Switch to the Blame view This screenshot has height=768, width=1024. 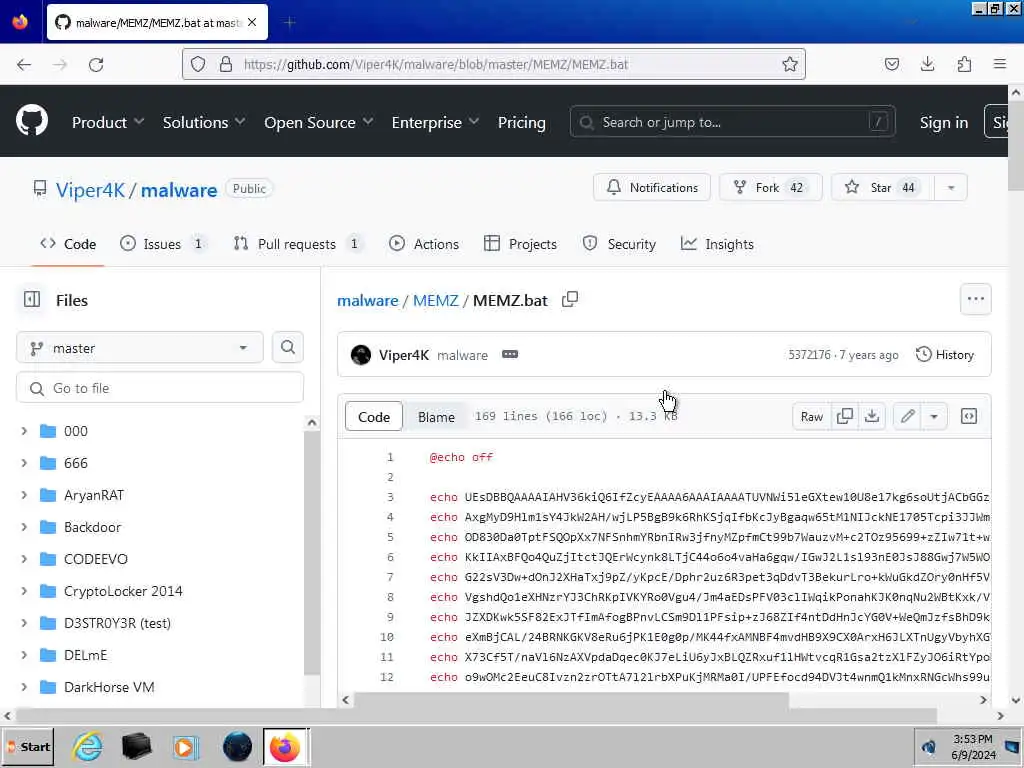pos(436,417)
